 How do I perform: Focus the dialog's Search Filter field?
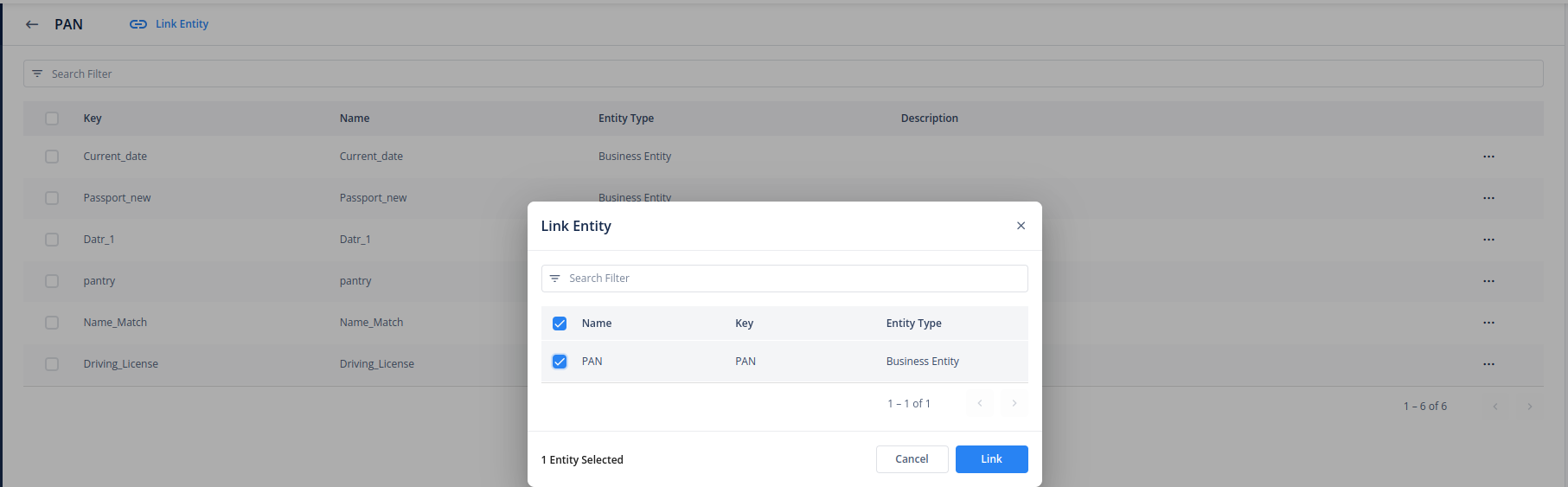tap(784, 279)
